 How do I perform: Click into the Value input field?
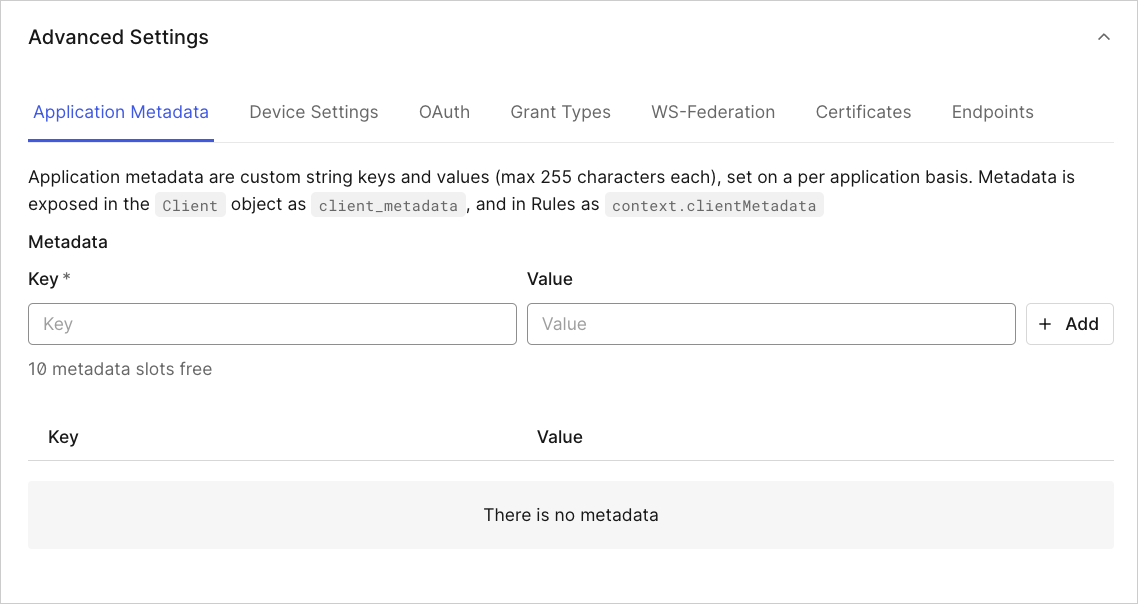point(771,324)
